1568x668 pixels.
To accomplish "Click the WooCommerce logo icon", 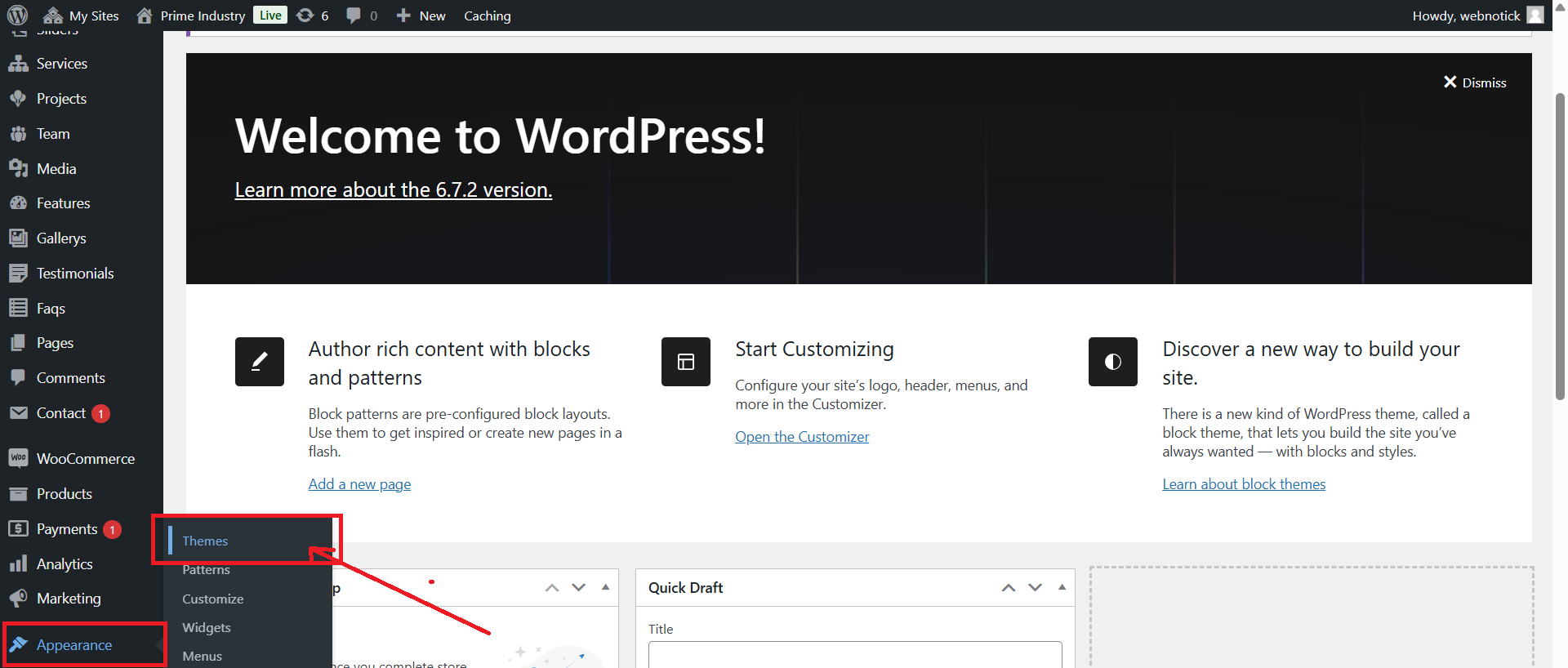I will [18, 458].
